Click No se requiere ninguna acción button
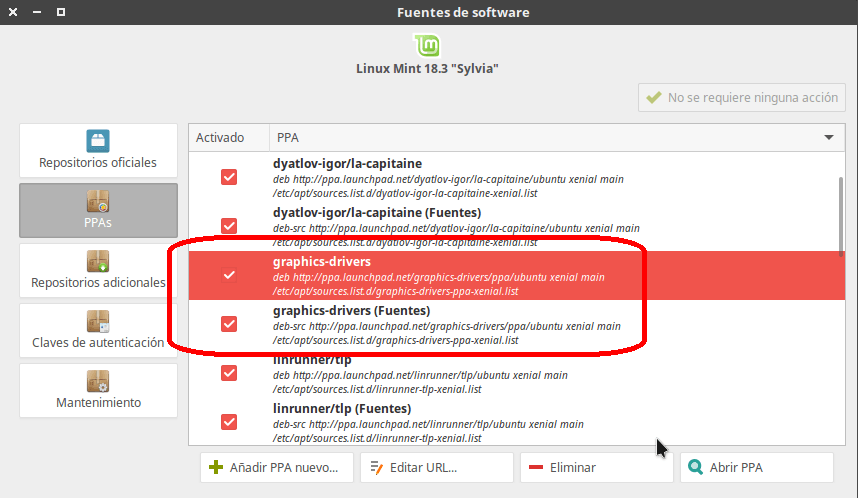Image resolution: width=858 pixels, height=498 pixels. click(742, 97)
